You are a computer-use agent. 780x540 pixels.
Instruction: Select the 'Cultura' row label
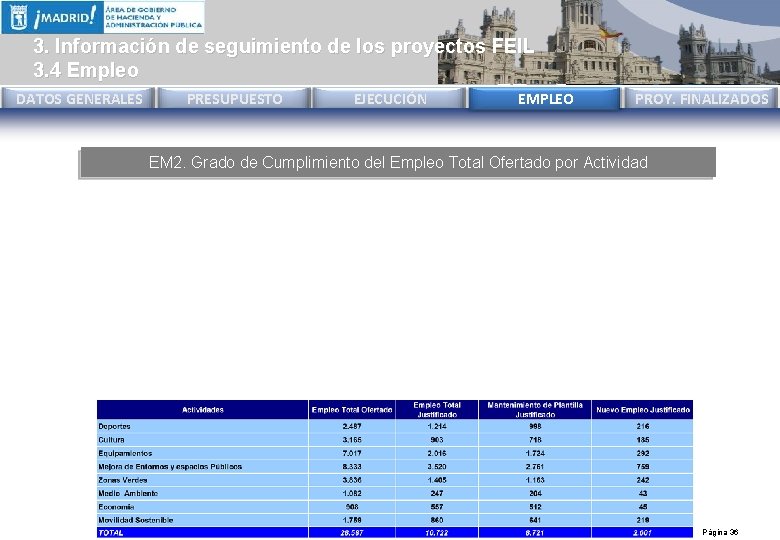coord(111,440)
